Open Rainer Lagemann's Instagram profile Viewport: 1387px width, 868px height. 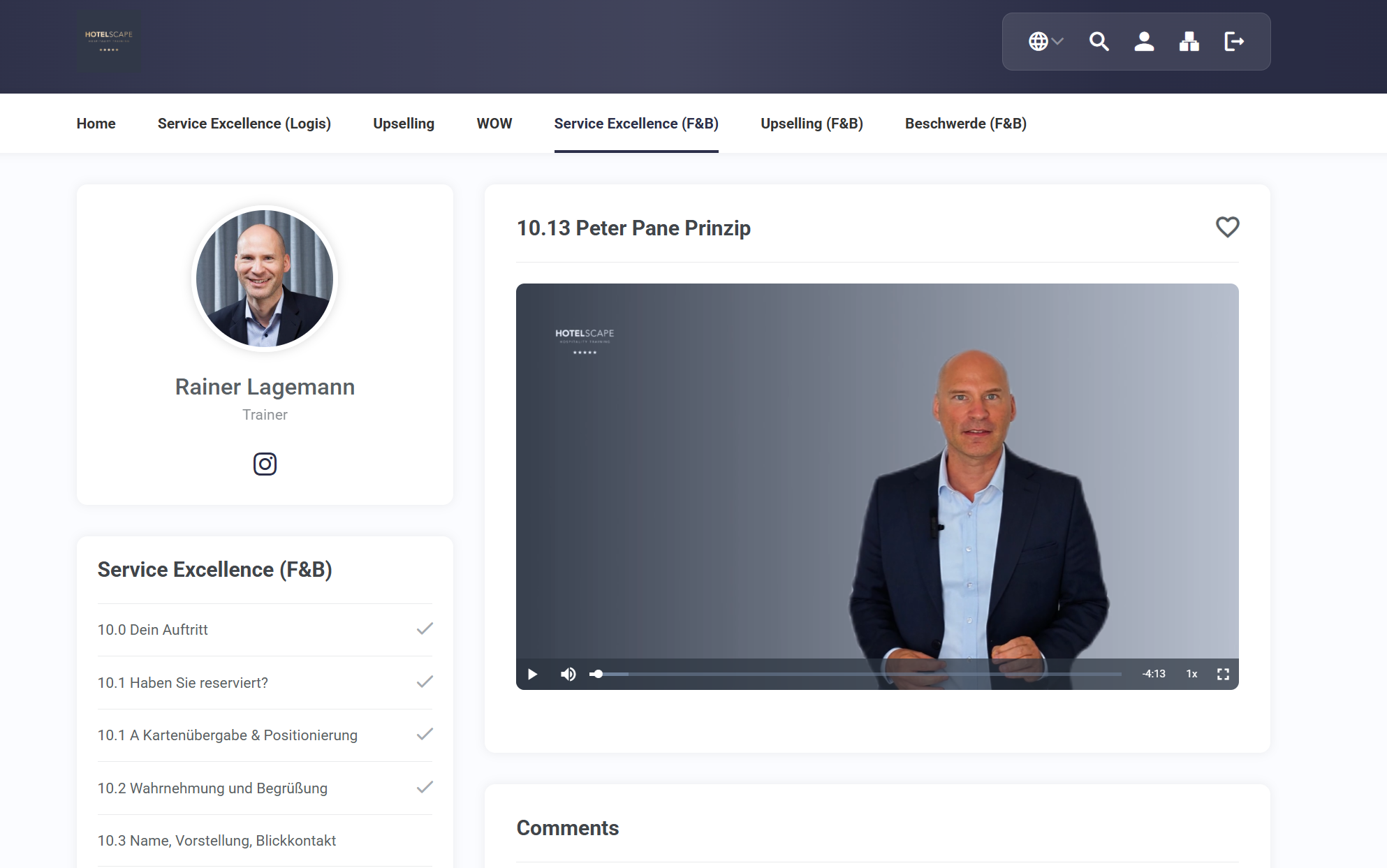tap(265, 464)
